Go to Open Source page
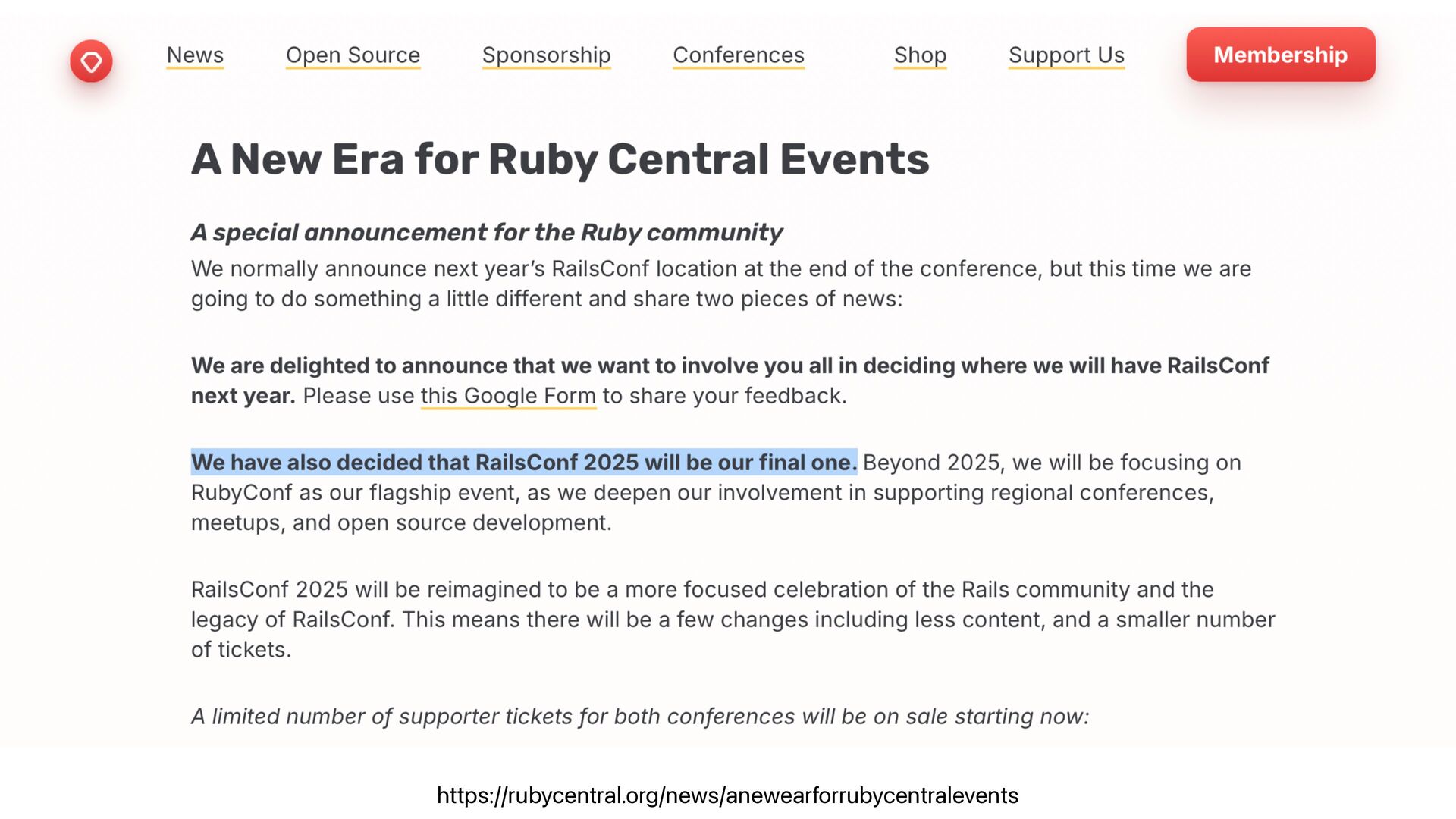The height and width of the screenshot is (819, 1456). coord(353,55)
